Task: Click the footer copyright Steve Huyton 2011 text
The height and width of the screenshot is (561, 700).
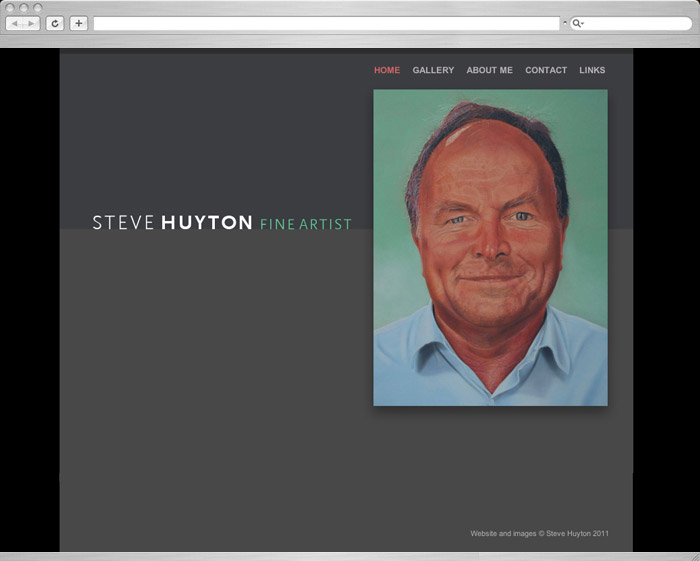Action: point(539,533)
